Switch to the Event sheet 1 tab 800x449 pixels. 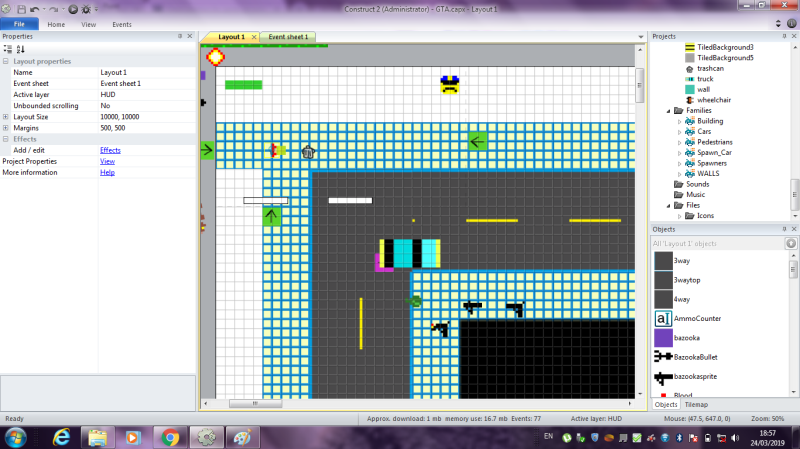[x=288, y=37]
